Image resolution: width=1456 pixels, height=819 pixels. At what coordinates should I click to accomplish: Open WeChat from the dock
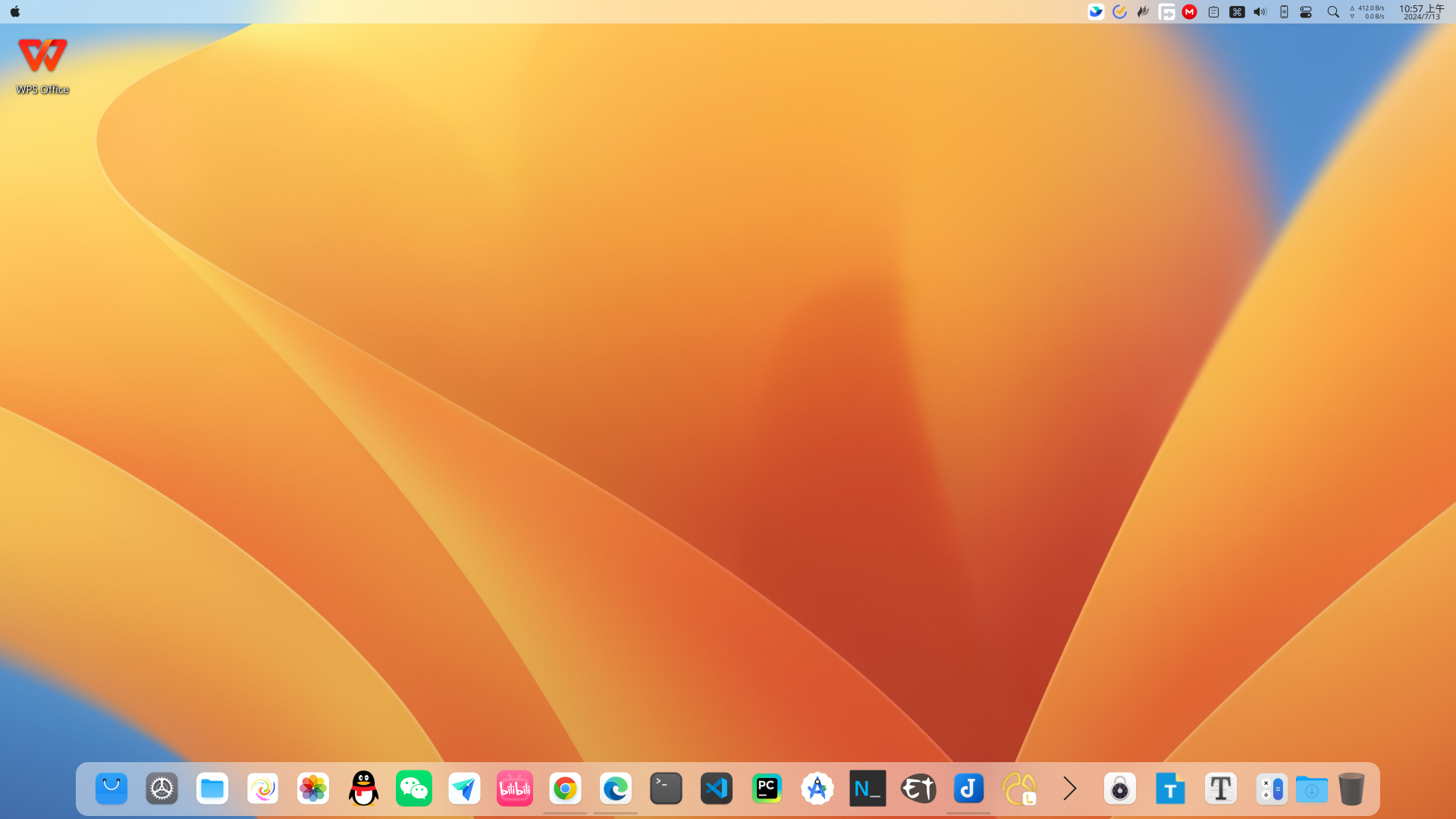coord(413,789)
